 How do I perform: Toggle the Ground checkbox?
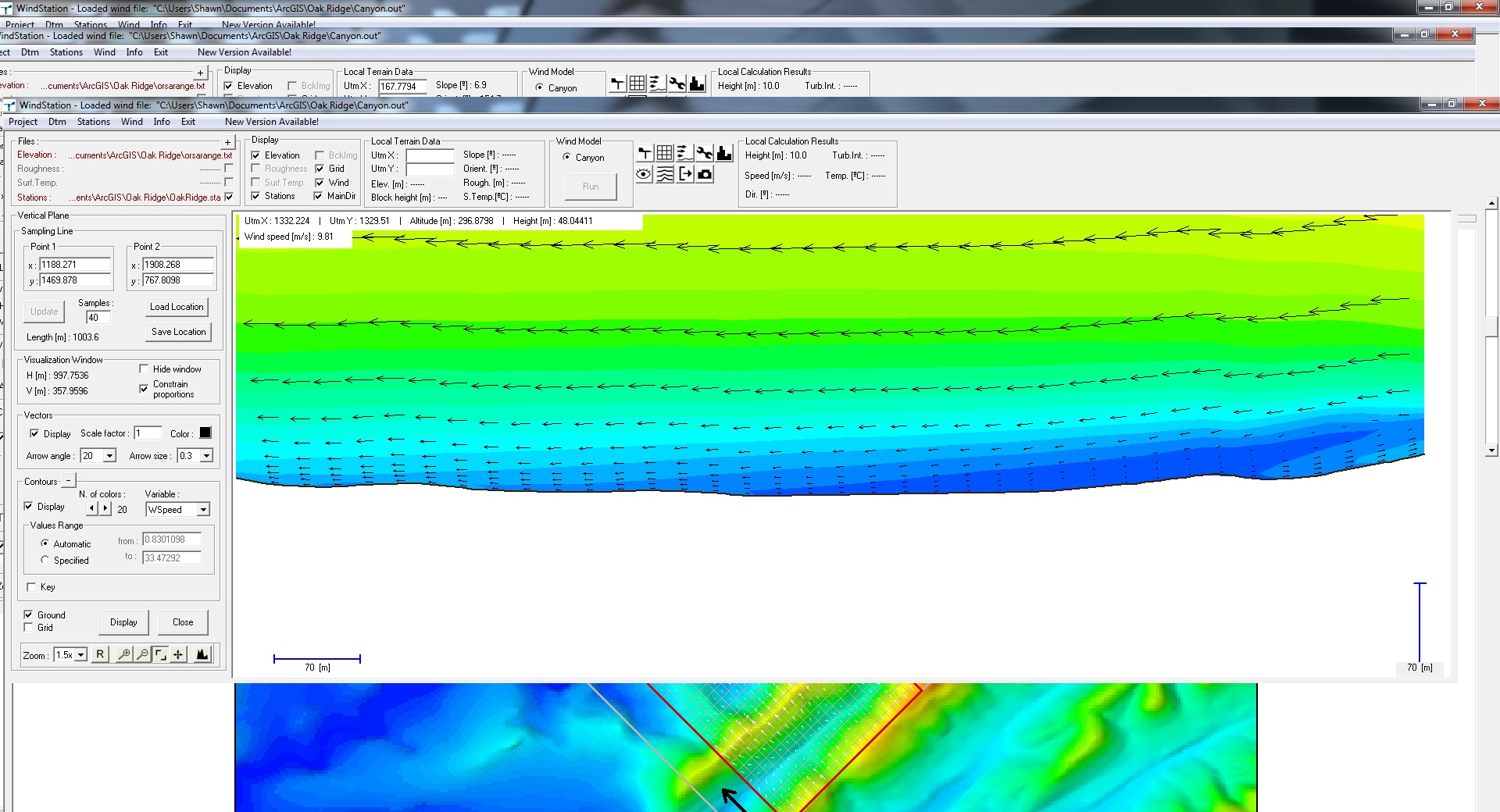coord(28,614)
